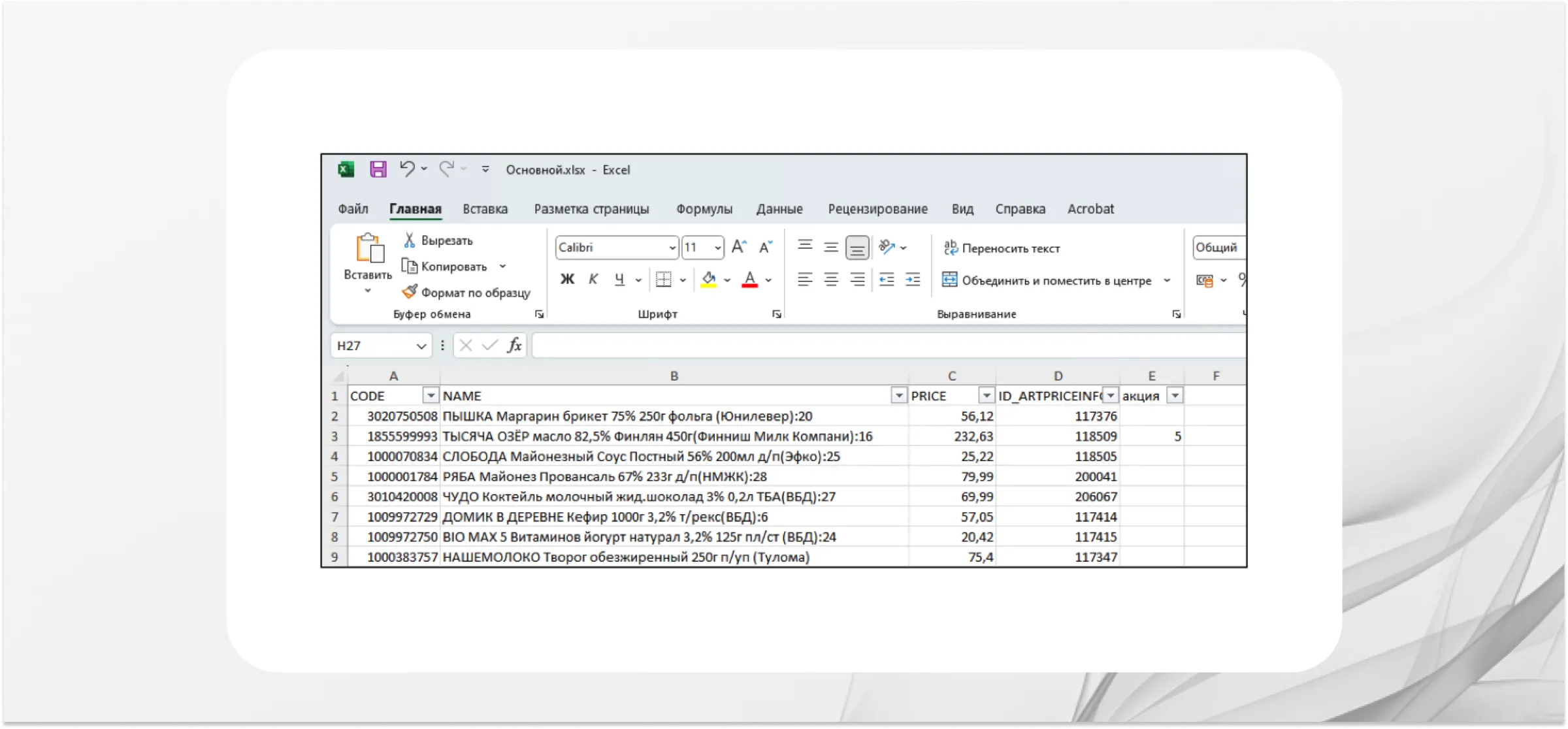Viewport: 1568px width, 729px height.
Task: Switch to the Вставка ribbon tab
Action: coord(485,209)
